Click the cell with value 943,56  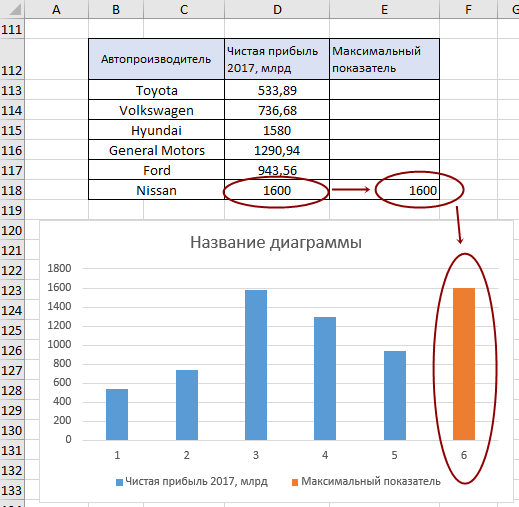pos(277,170)
